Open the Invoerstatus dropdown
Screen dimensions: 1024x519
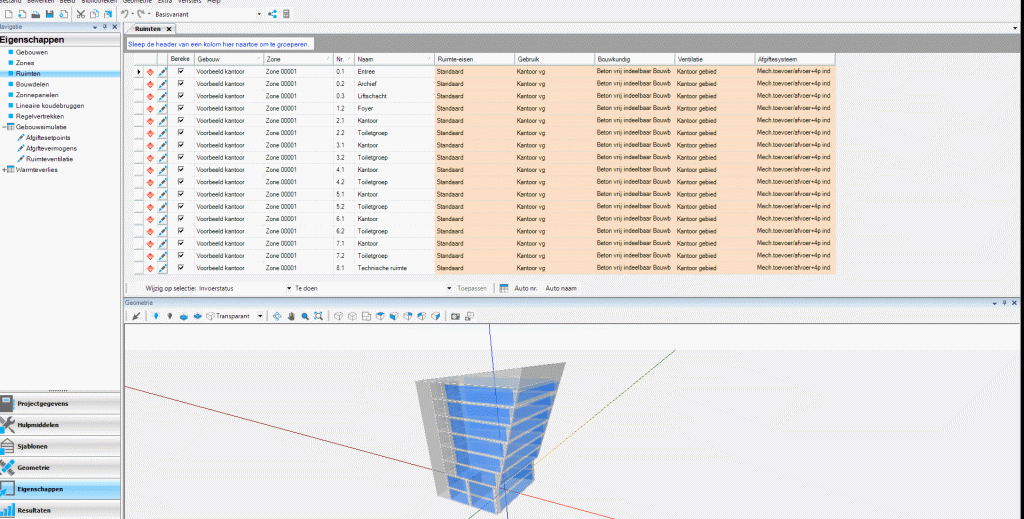(289, 289)
